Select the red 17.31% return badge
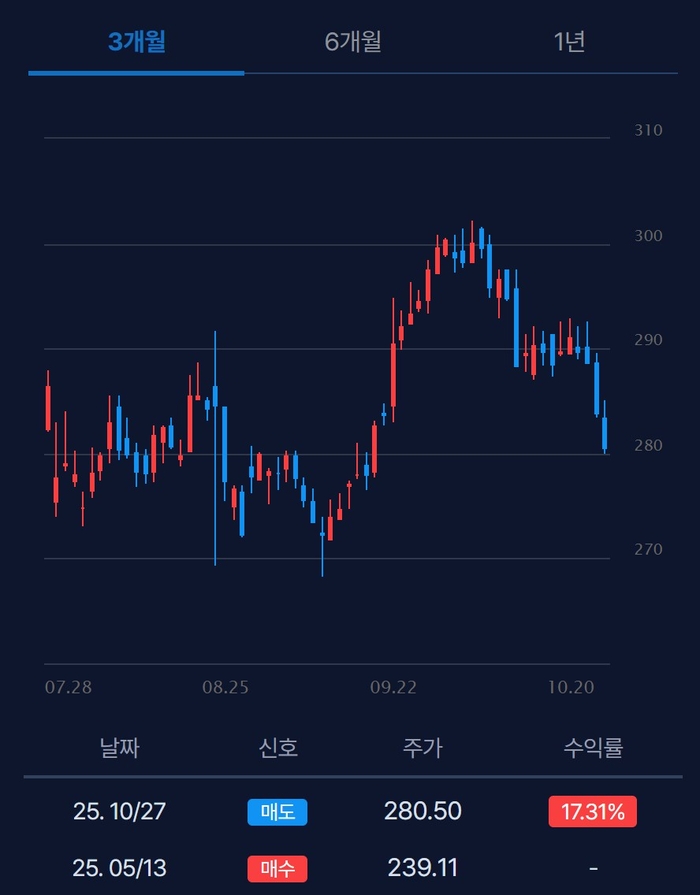 point(592,812)
